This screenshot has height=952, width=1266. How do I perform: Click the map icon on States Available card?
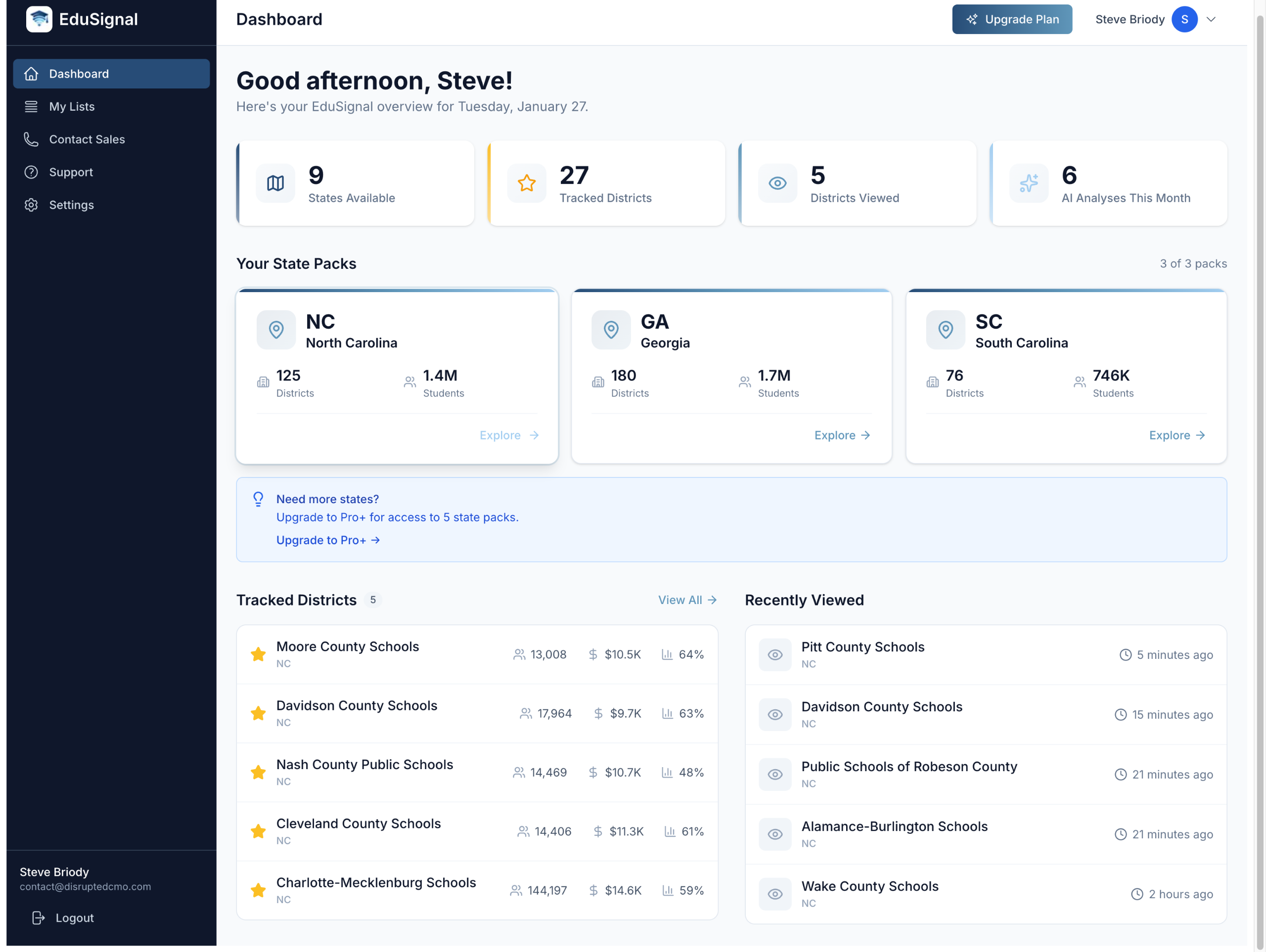275,183
